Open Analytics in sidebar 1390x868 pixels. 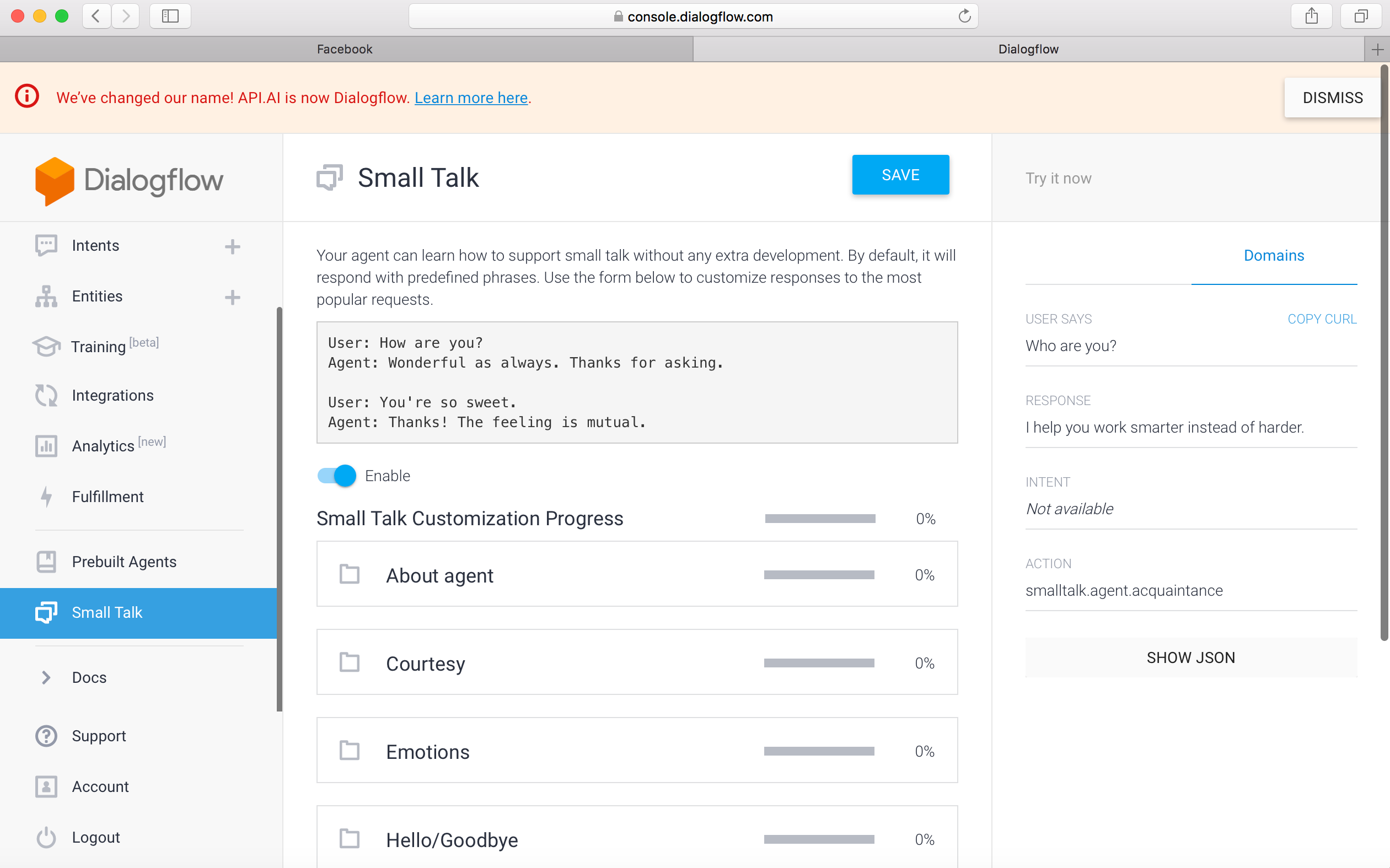point(119,445)
